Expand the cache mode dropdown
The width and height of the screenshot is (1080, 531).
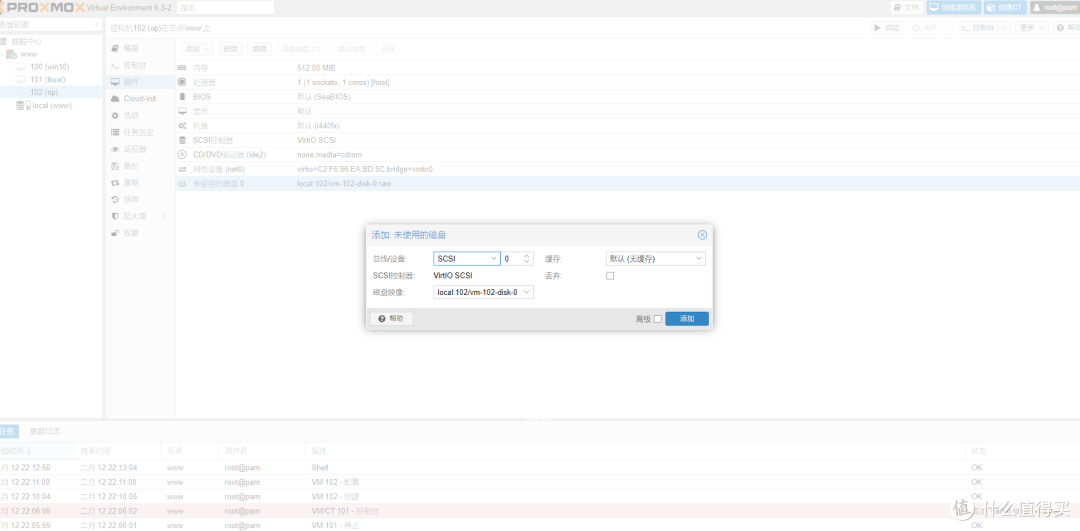coord(656,259)
